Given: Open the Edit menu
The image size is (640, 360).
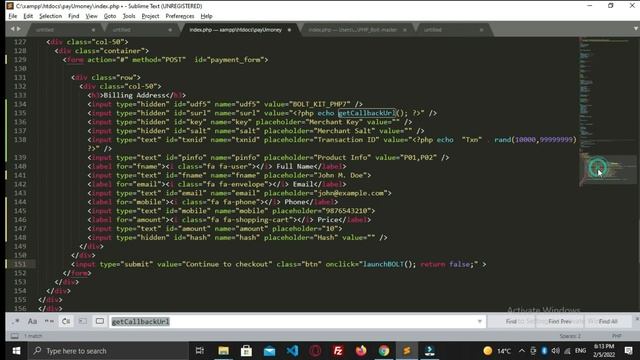Looking at the screenshot, I should (x=28, y=16).
